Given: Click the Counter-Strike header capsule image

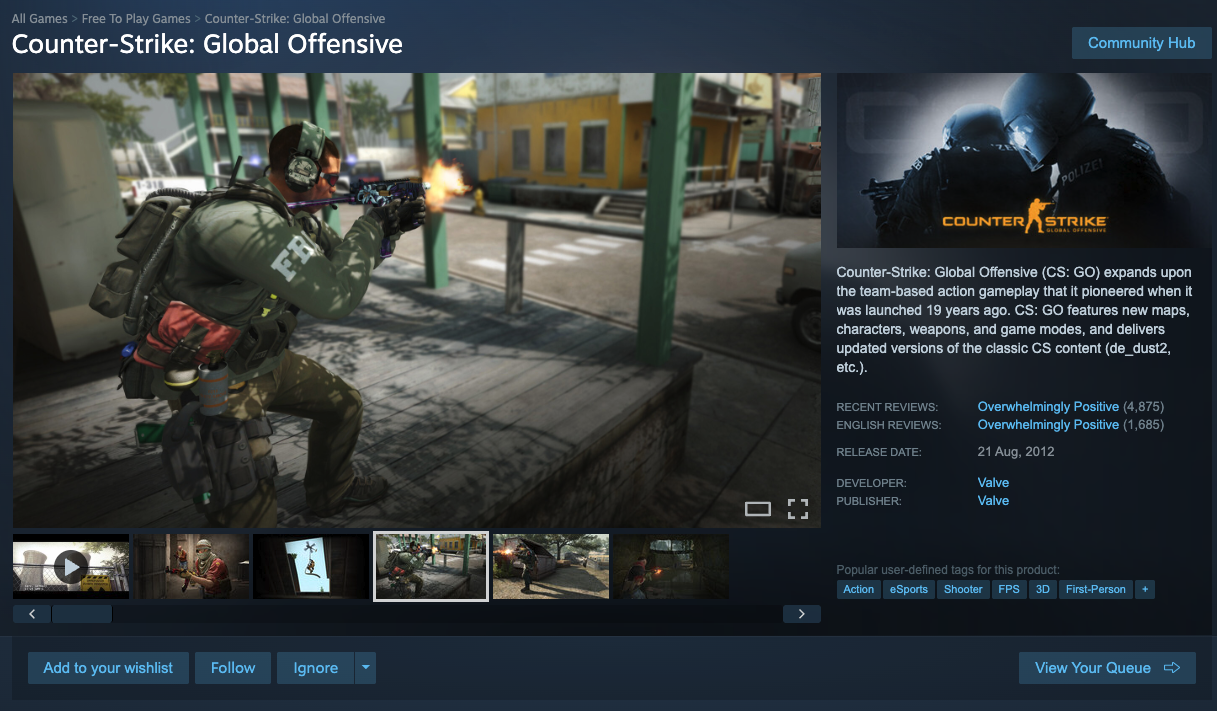Looking at the screenshot, I should pyautogui.click(x=1024, y=160).
